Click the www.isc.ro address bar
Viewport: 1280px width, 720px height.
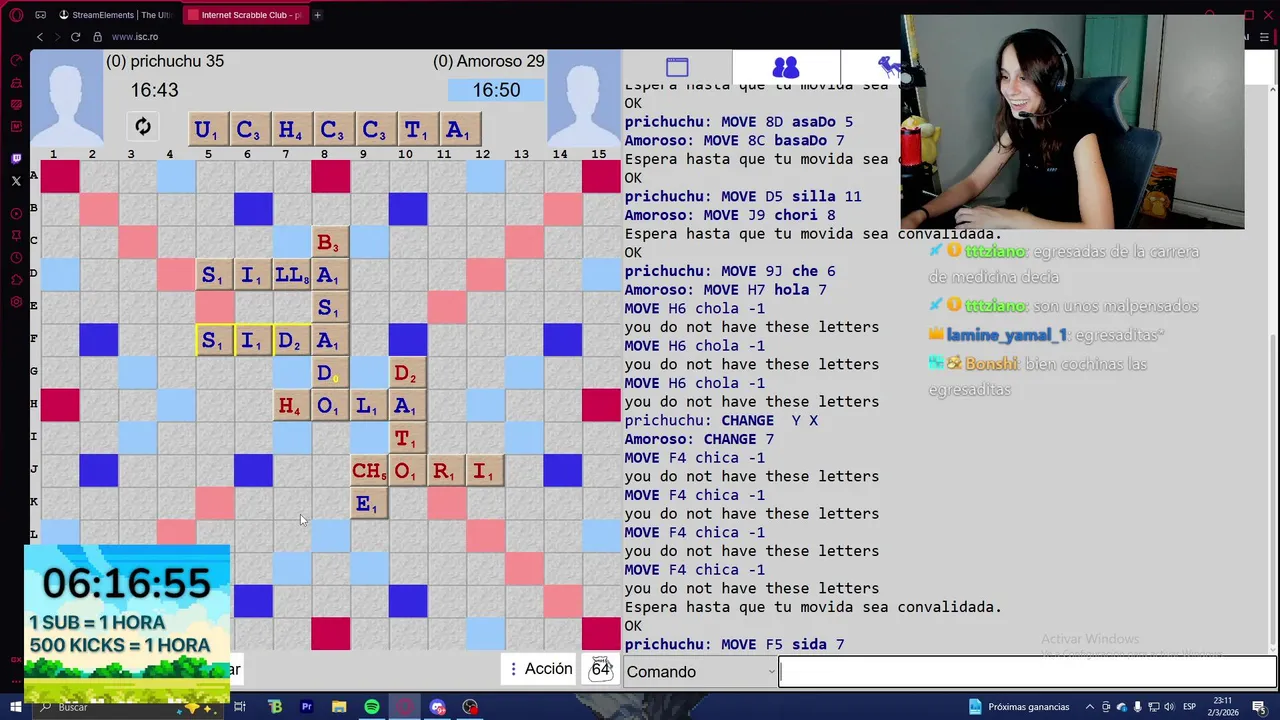click(135, 37)
